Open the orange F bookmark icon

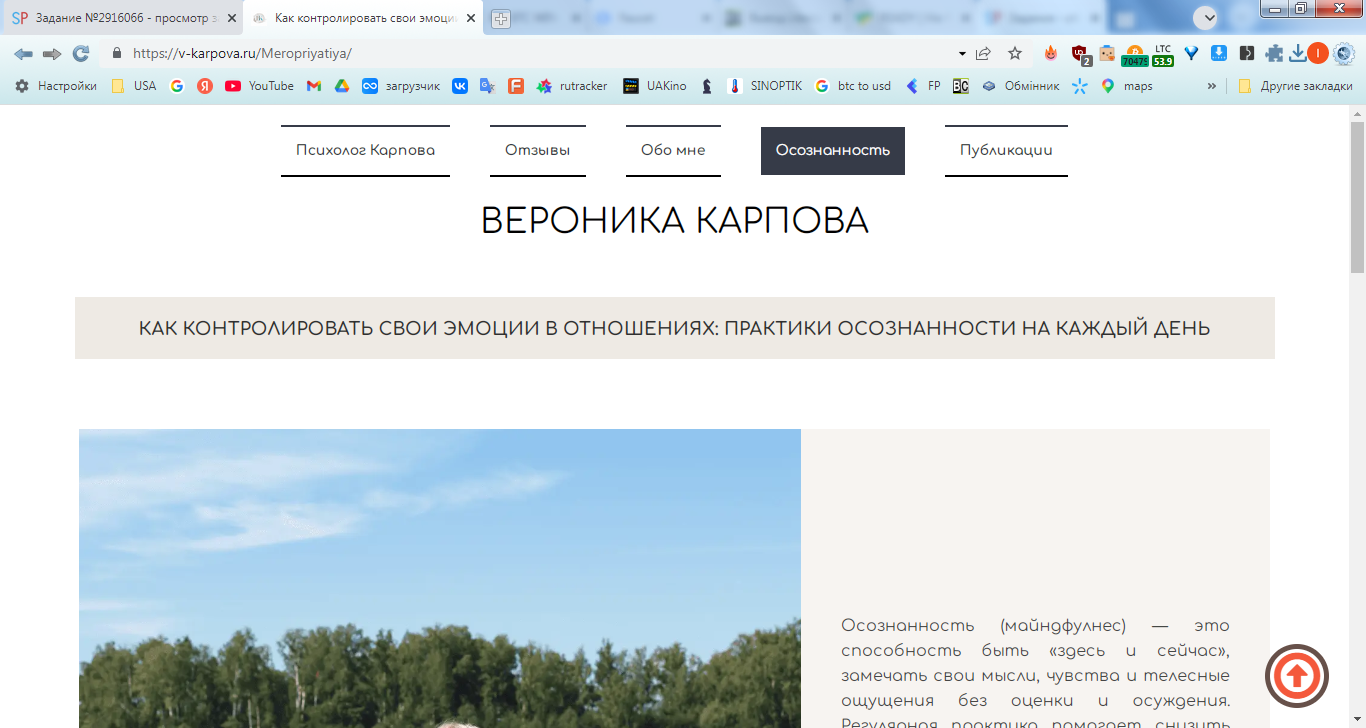pyautogui.click(x=516, y=86)
